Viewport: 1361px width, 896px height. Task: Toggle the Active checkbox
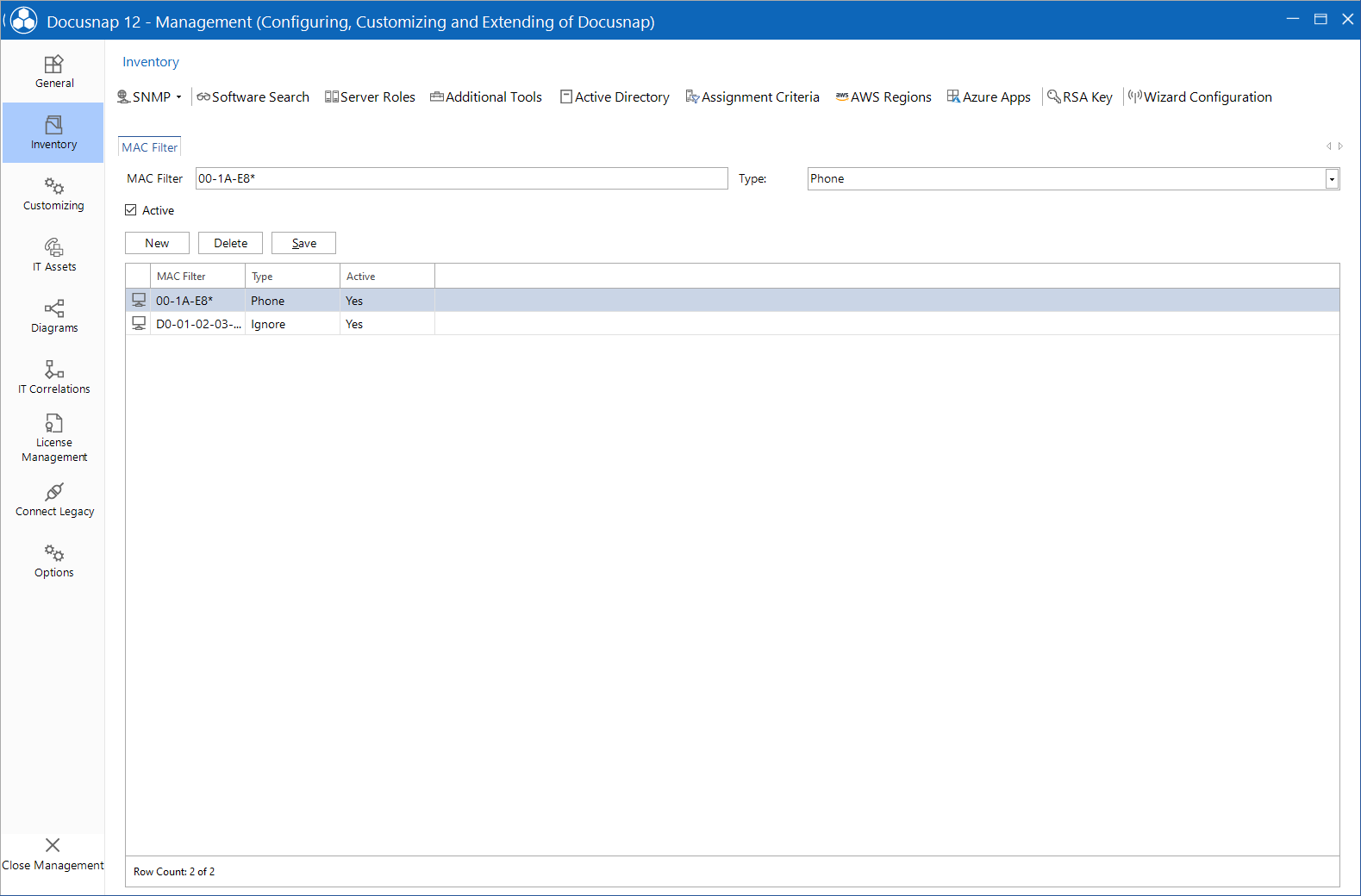point(131,209)
